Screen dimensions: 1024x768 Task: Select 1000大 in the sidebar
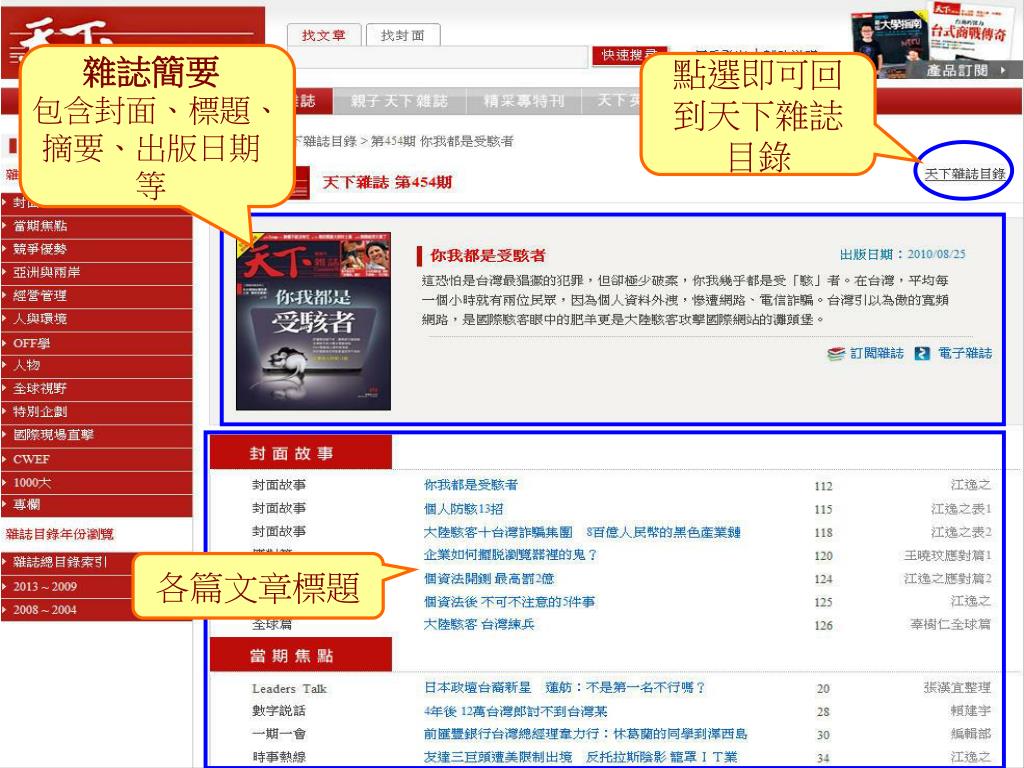coord(97,483)
